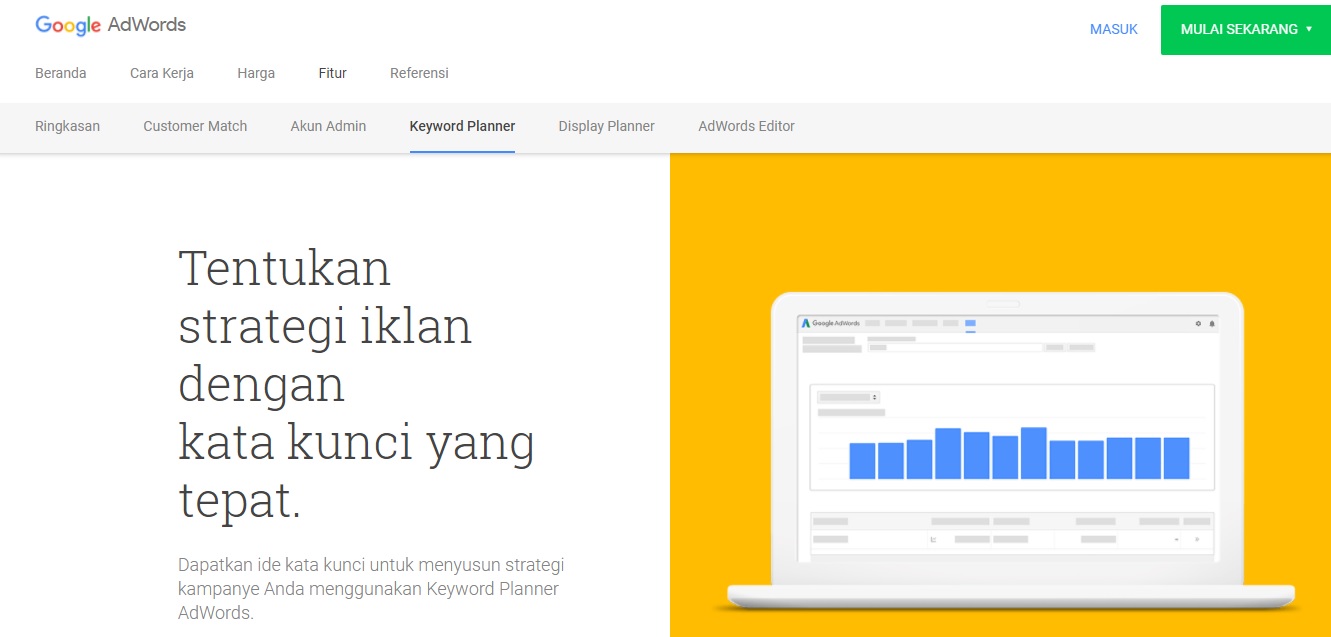The width and height of the screenshot is (1331, 637).
Task: Open the dropdown selector above the bar chart
Action: (848, 397)
